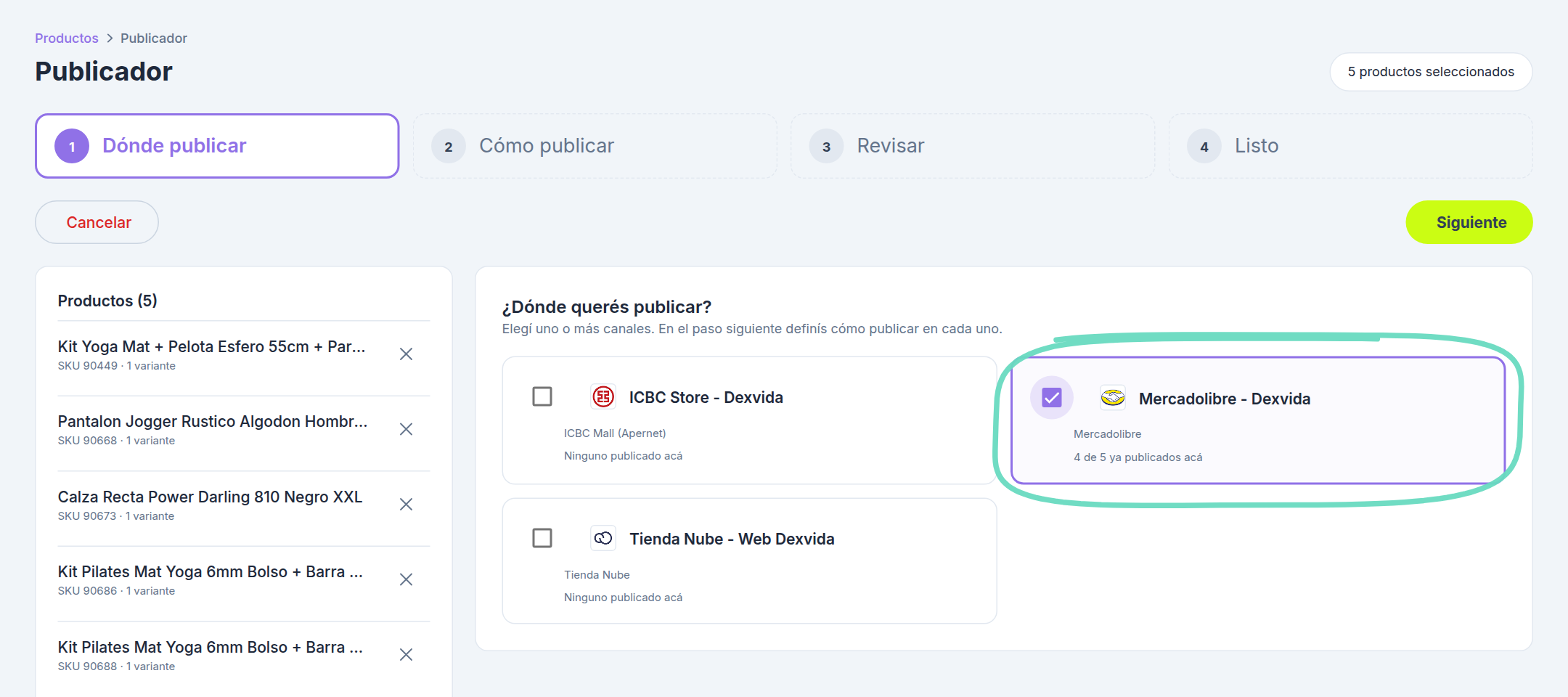
Task: Click SKU 90688 product row text
Action: click(x=116, y=667)
